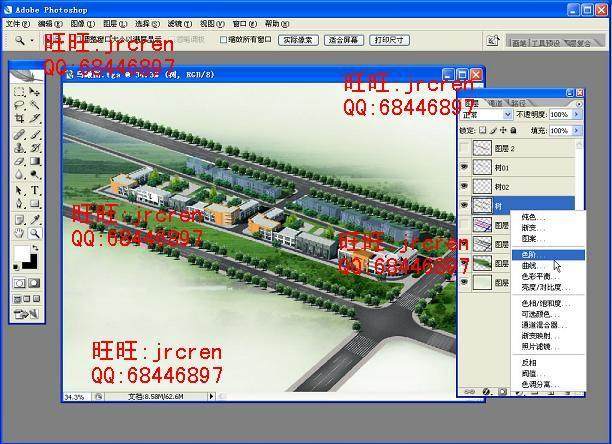
Task: Click the 打印尺寸 button
Action: 389,40
